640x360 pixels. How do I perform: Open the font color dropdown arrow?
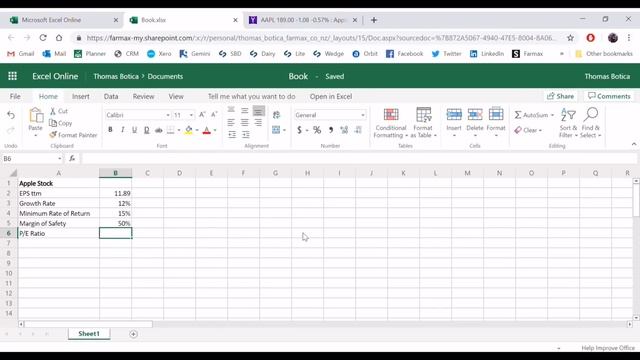point(215,130)
